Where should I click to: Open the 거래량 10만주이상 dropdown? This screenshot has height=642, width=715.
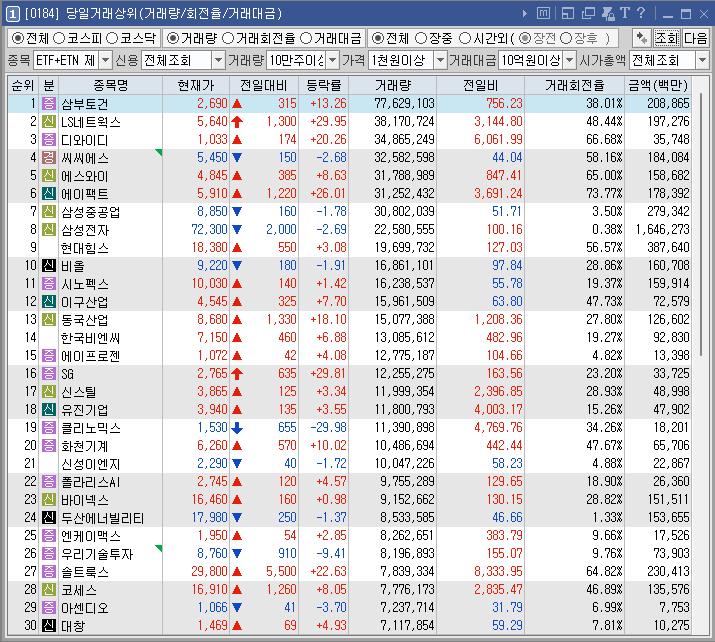click(333, 60)
